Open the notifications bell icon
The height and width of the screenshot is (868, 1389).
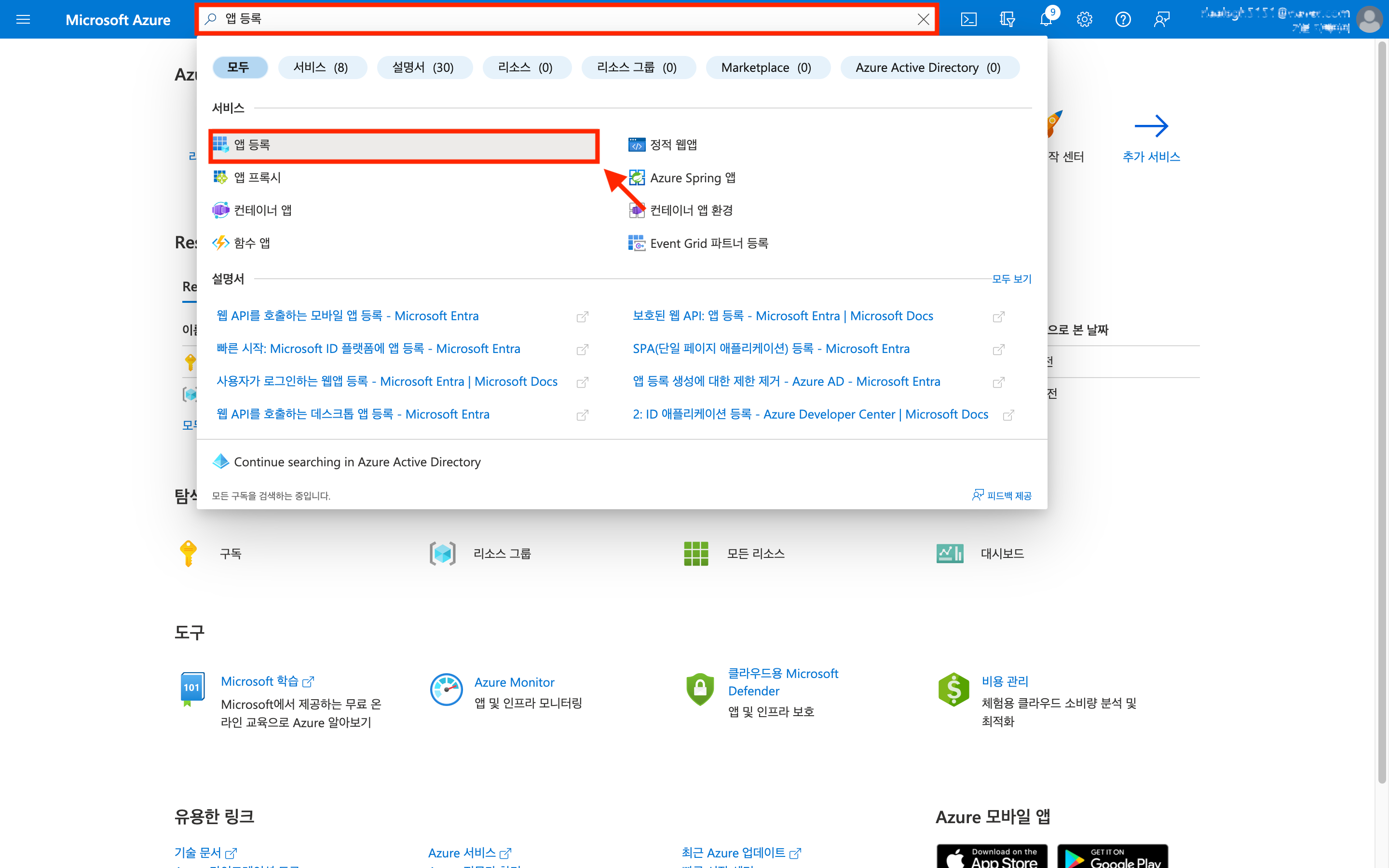pyautogui.click(x=1045, y=19)
